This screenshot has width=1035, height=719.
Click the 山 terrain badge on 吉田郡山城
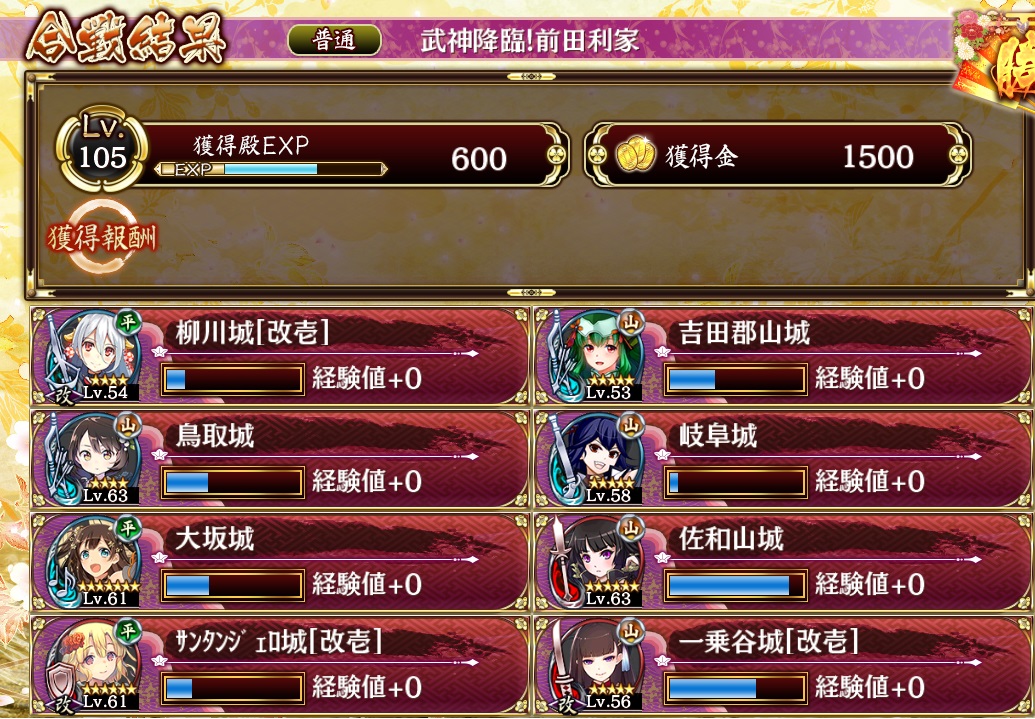(631, 322)
